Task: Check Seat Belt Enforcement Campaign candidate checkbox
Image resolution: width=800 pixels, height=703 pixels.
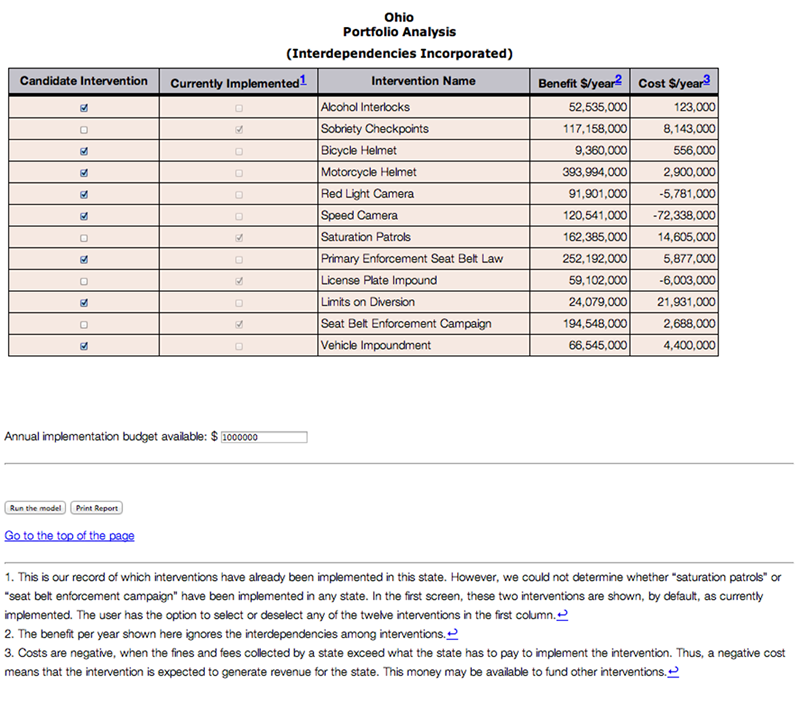Action: pos(84,324)
